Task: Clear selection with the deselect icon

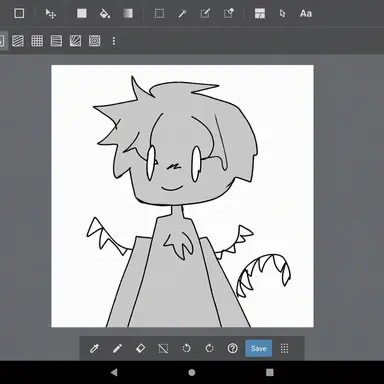Action: tap(163, 349)
